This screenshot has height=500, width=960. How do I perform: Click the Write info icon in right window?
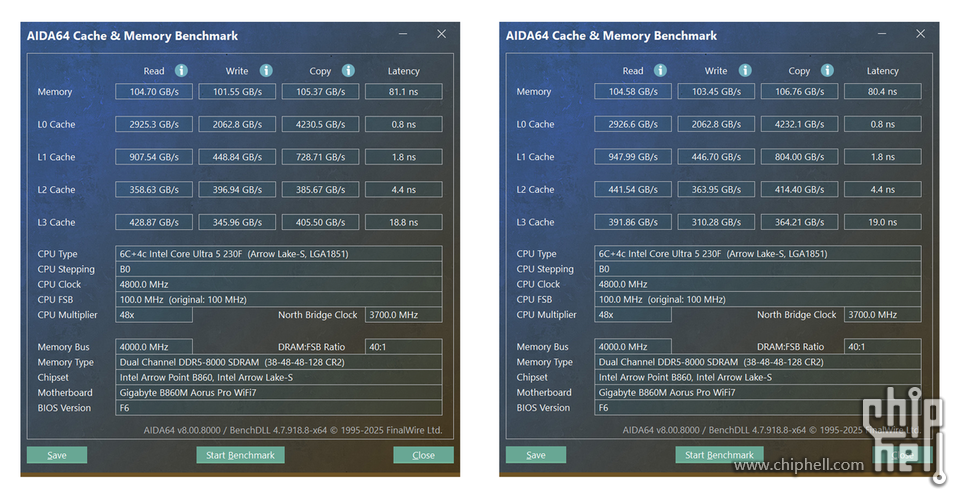(x=745, y=71)
